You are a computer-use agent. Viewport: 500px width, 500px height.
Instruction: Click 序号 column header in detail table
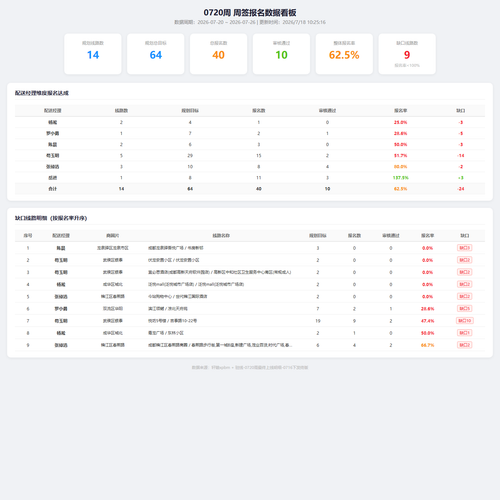(28, 236)
